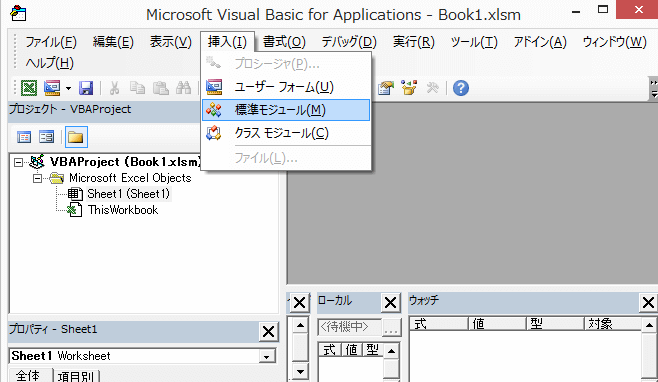
Task: Open the デバッグ(D) menu
Action: (x=349, y=42)
